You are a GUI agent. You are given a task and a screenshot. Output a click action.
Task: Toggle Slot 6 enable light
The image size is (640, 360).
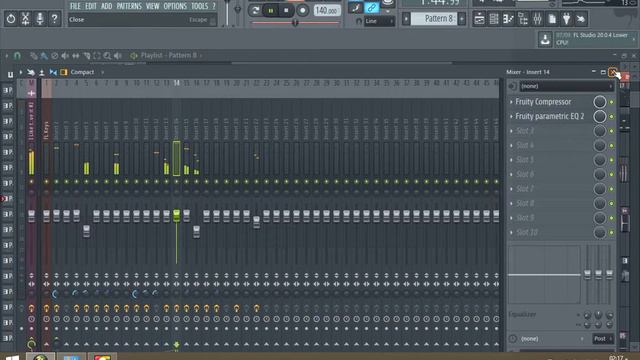(x=611, y=174)
